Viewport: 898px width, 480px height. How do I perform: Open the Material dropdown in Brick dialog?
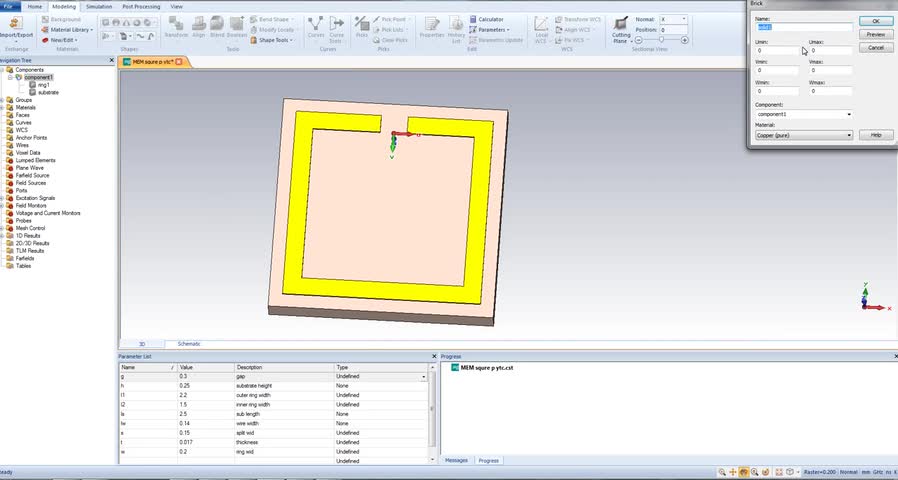(x=849, y=136)
